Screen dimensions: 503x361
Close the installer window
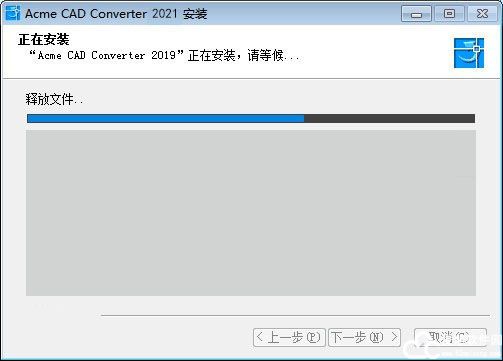482,14
